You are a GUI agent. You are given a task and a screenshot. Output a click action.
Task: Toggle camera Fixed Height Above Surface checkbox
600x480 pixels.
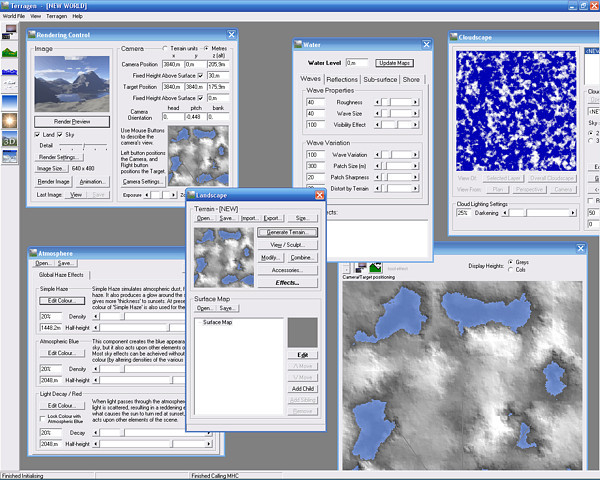[x=200, y=75]
